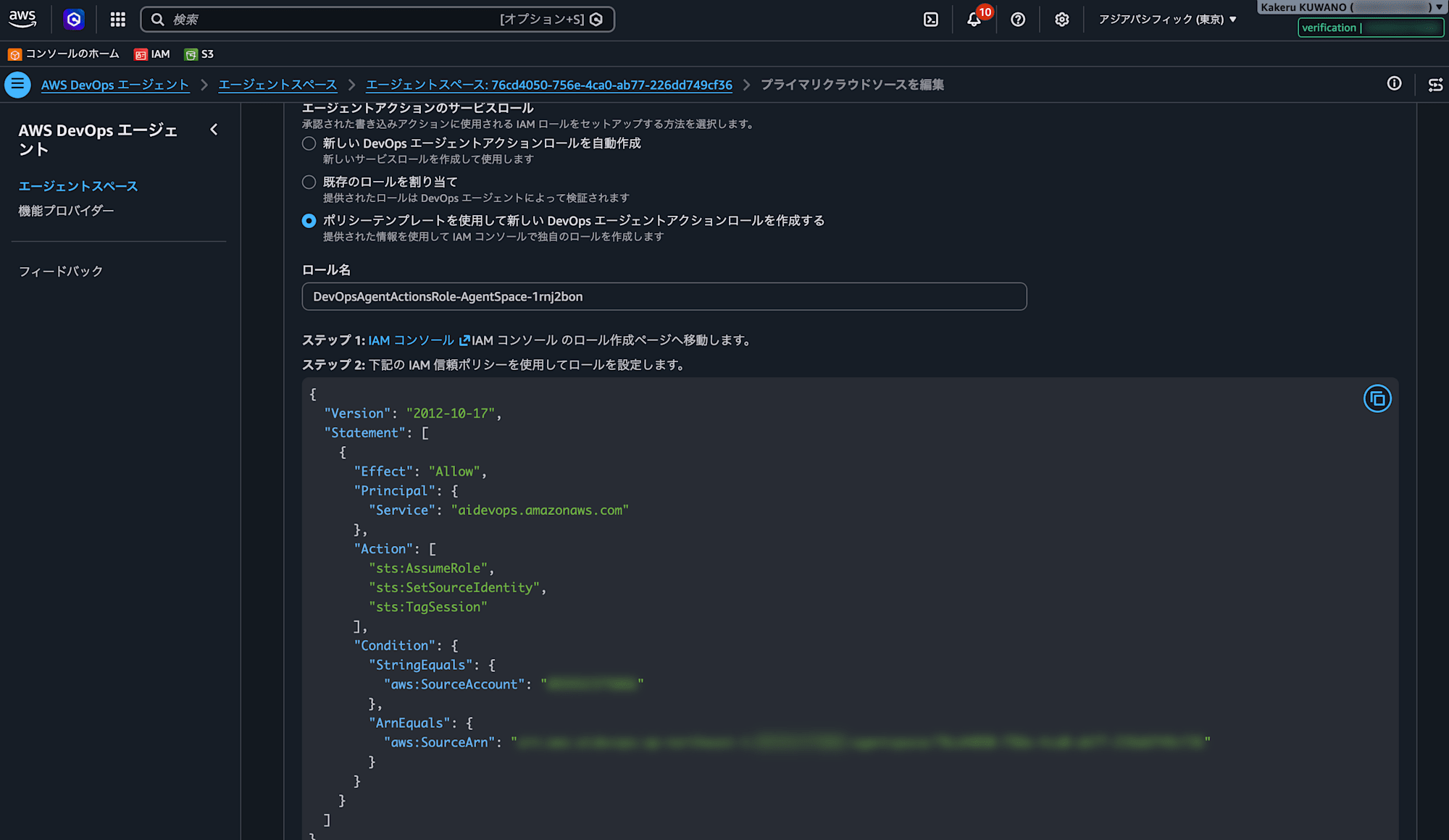Open フィードバック in the side navigation
This screenshot has height=840, width=1449.
61,272
